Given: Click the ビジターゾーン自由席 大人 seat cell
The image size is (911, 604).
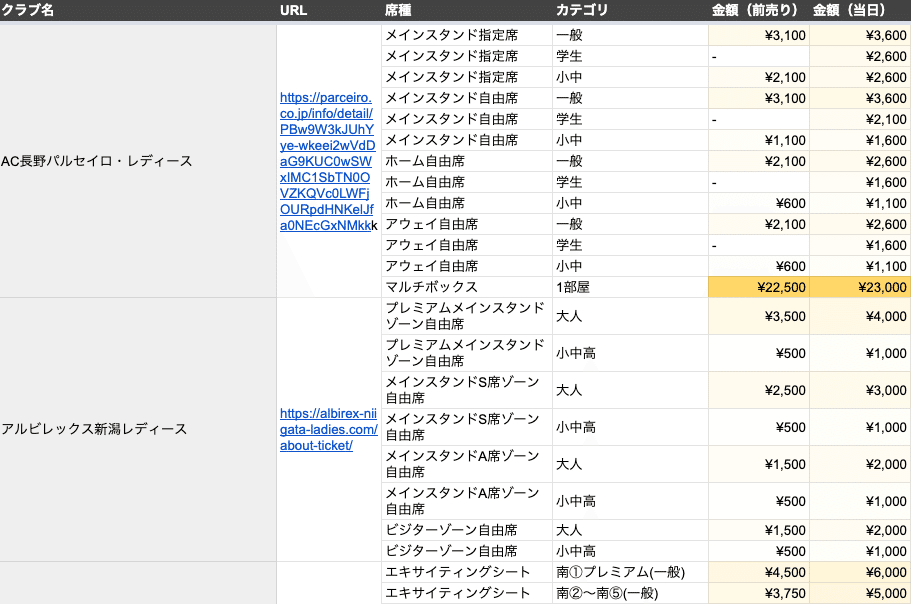Looking at the screenshot, I should pos(467,530).
